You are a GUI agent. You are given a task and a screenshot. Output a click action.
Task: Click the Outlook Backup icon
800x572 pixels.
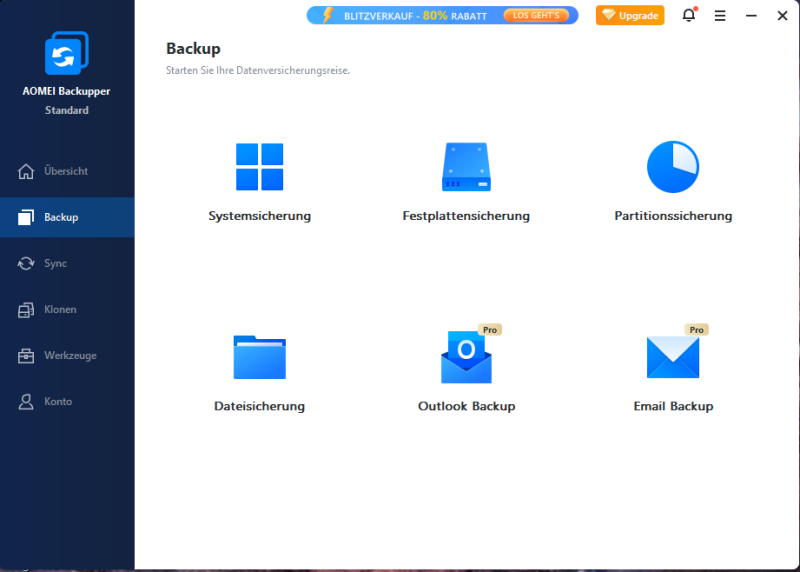tap(466, 357)
